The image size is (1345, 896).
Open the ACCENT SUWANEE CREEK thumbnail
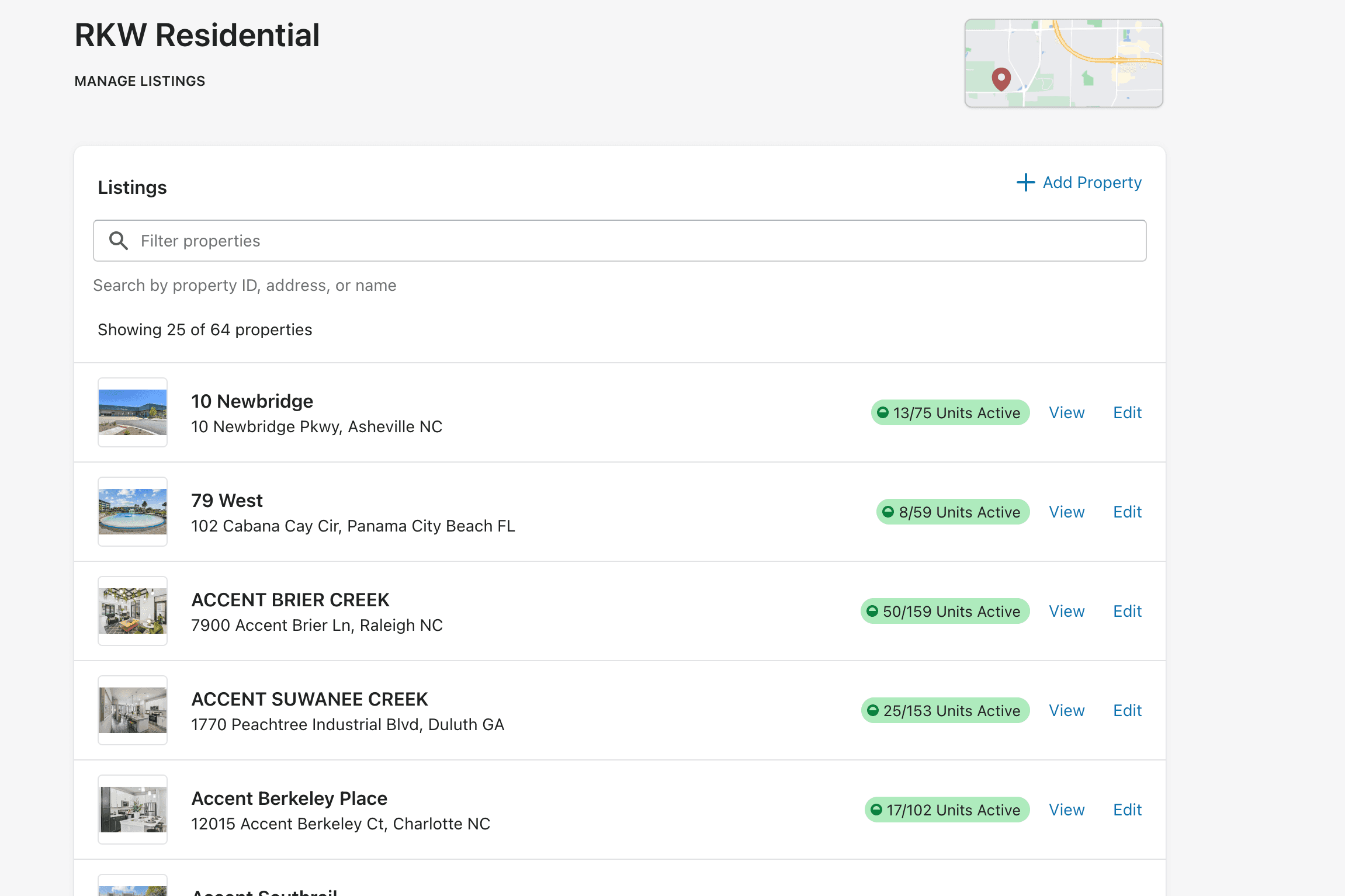133,710
